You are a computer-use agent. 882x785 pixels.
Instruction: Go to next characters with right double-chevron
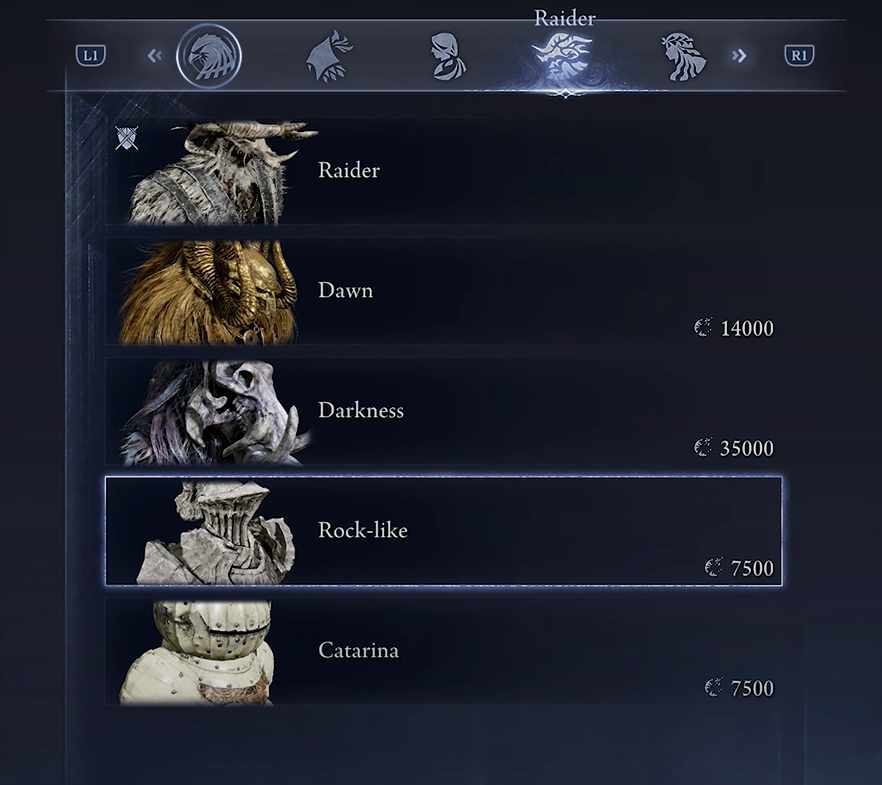click(x=739, y=55)
